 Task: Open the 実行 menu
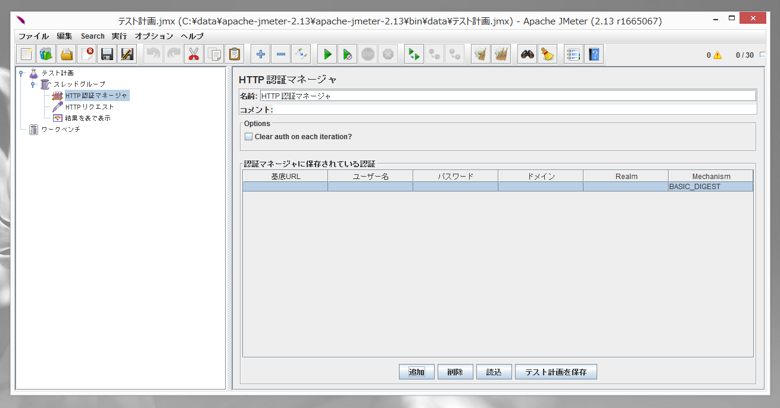coord(119,36)
